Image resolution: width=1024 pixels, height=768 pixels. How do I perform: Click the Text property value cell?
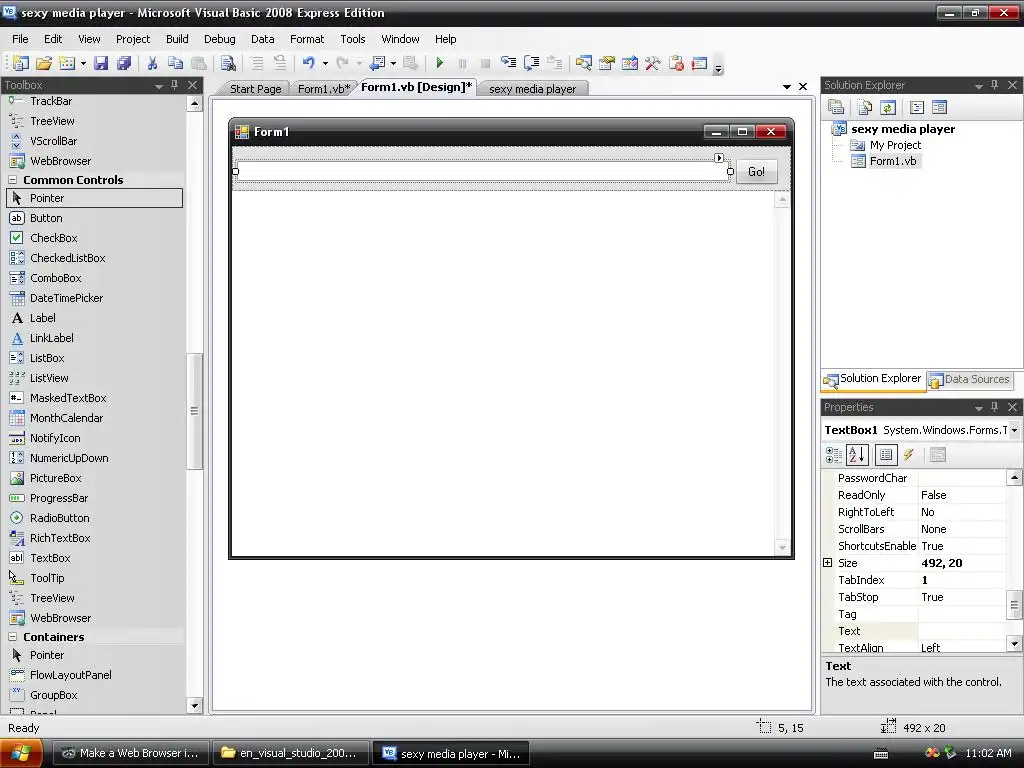click(961, 631)
